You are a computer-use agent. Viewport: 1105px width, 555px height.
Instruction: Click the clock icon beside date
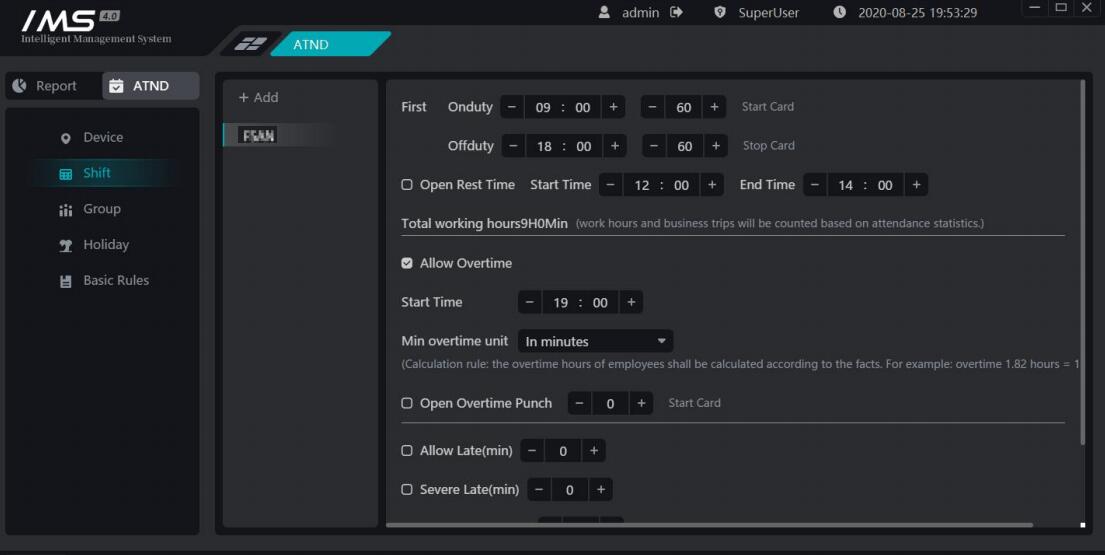(x=839, y=12)
